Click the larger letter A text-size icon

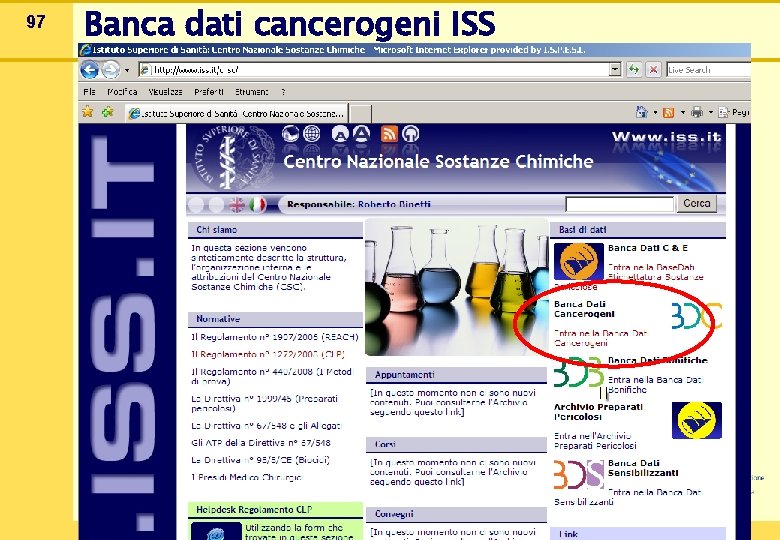[361, 134]
